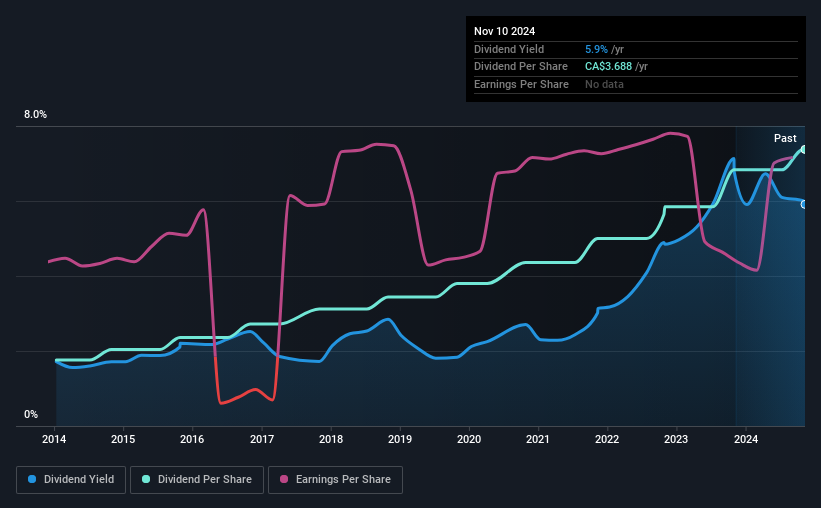Click the Past region label
The height and width of the screenshot is (508, 821).
click(785, 138)
